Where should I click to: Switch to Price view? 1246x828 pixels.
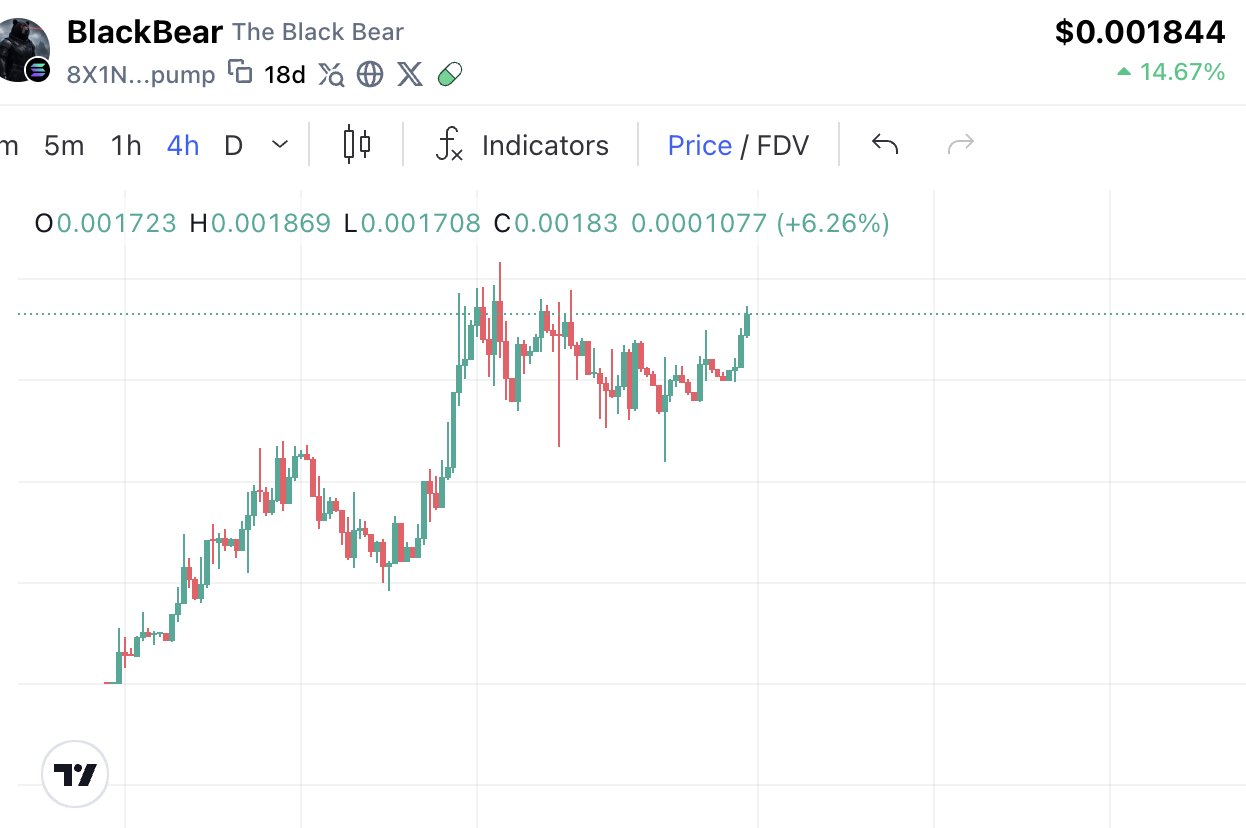(700, 146)
